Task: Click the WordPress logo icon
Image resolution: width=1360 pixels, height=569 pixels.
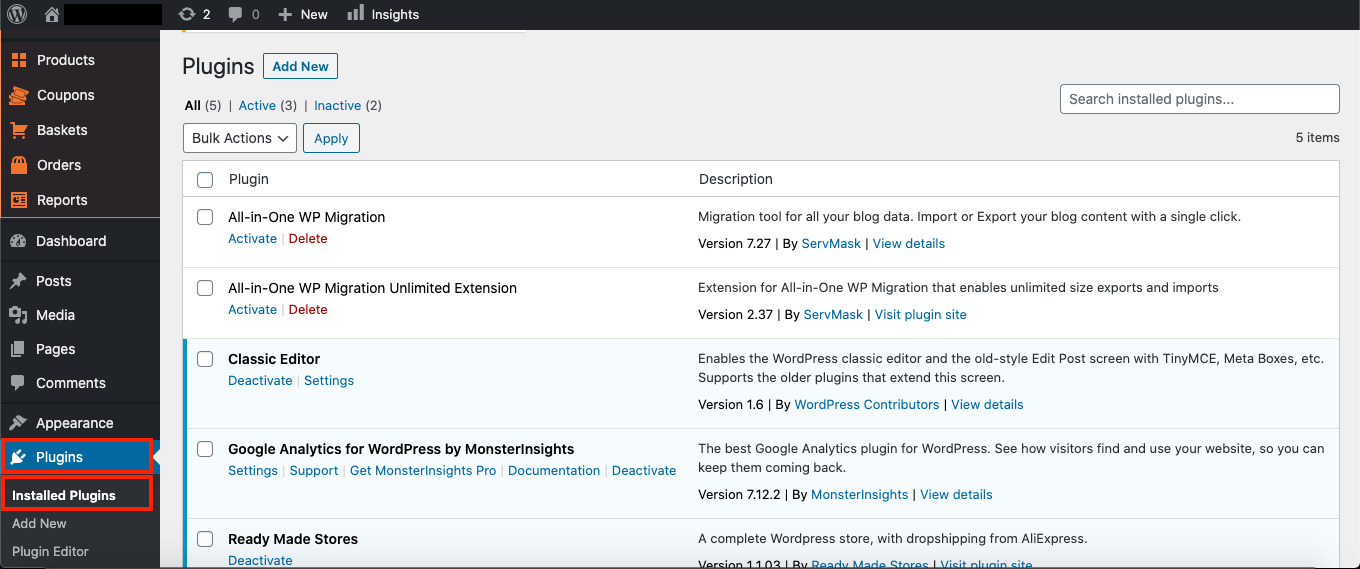Action: (18, 14)
